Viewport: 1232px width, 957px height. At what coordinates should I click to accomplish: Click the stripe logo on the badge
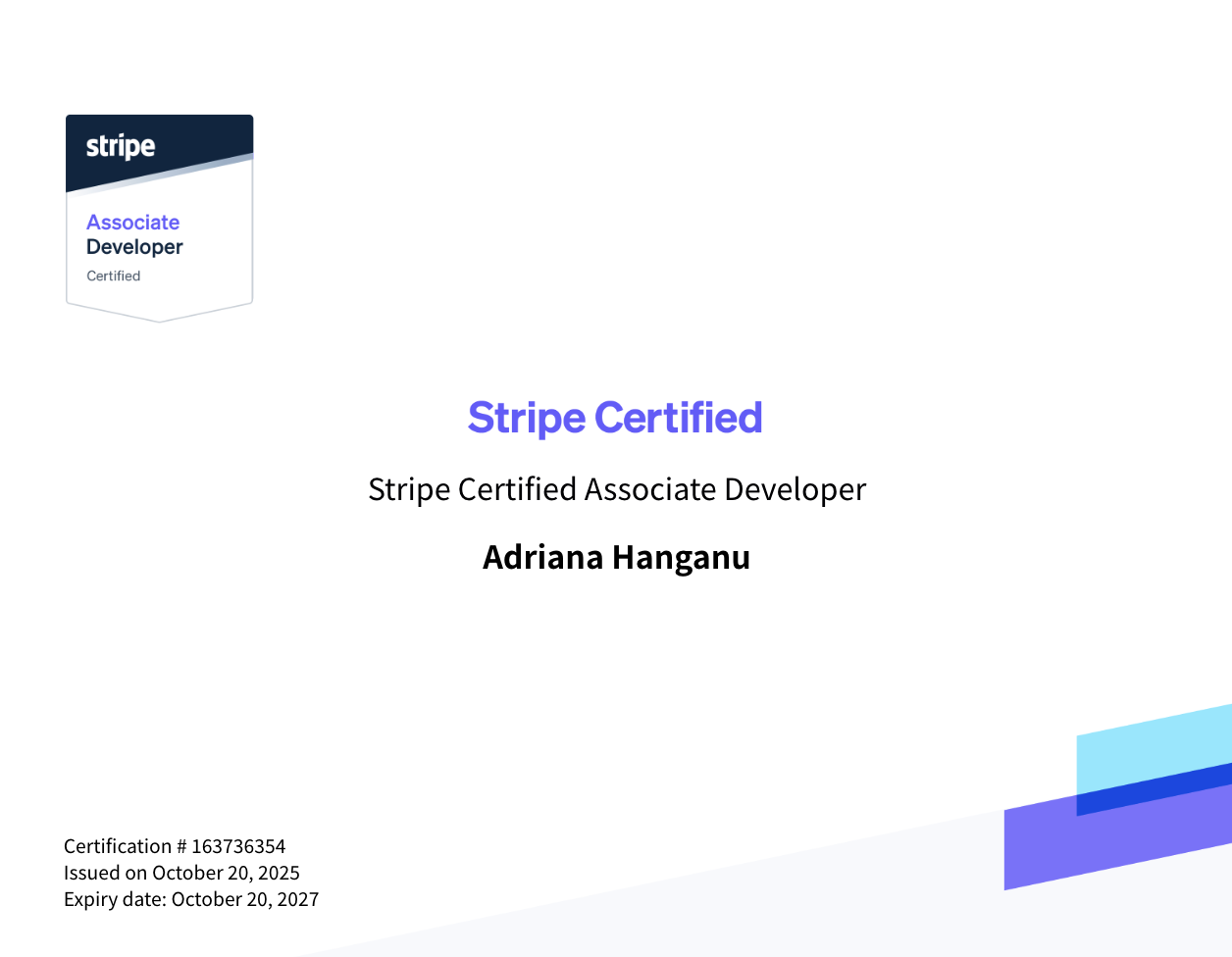click(121, 147)
